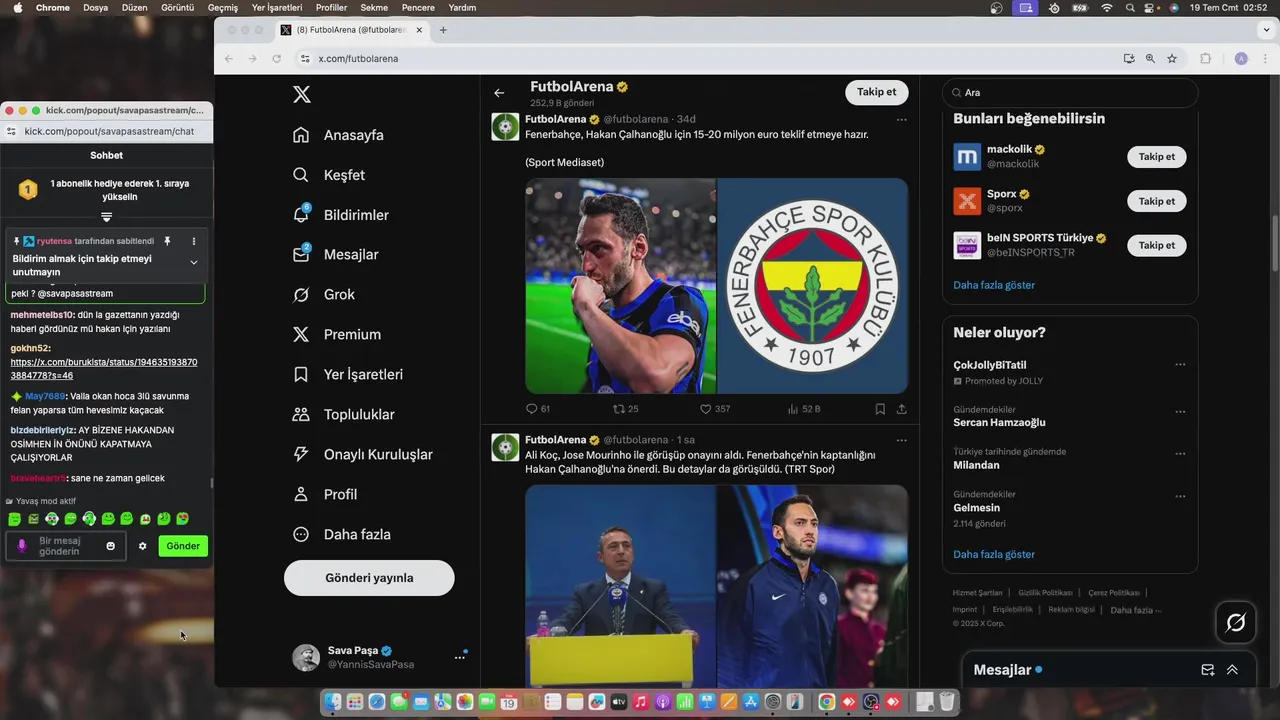The width and height of the screenshot is (1280, 720).
Task: Open the Görüntü menu
Action: click(177, 7)
